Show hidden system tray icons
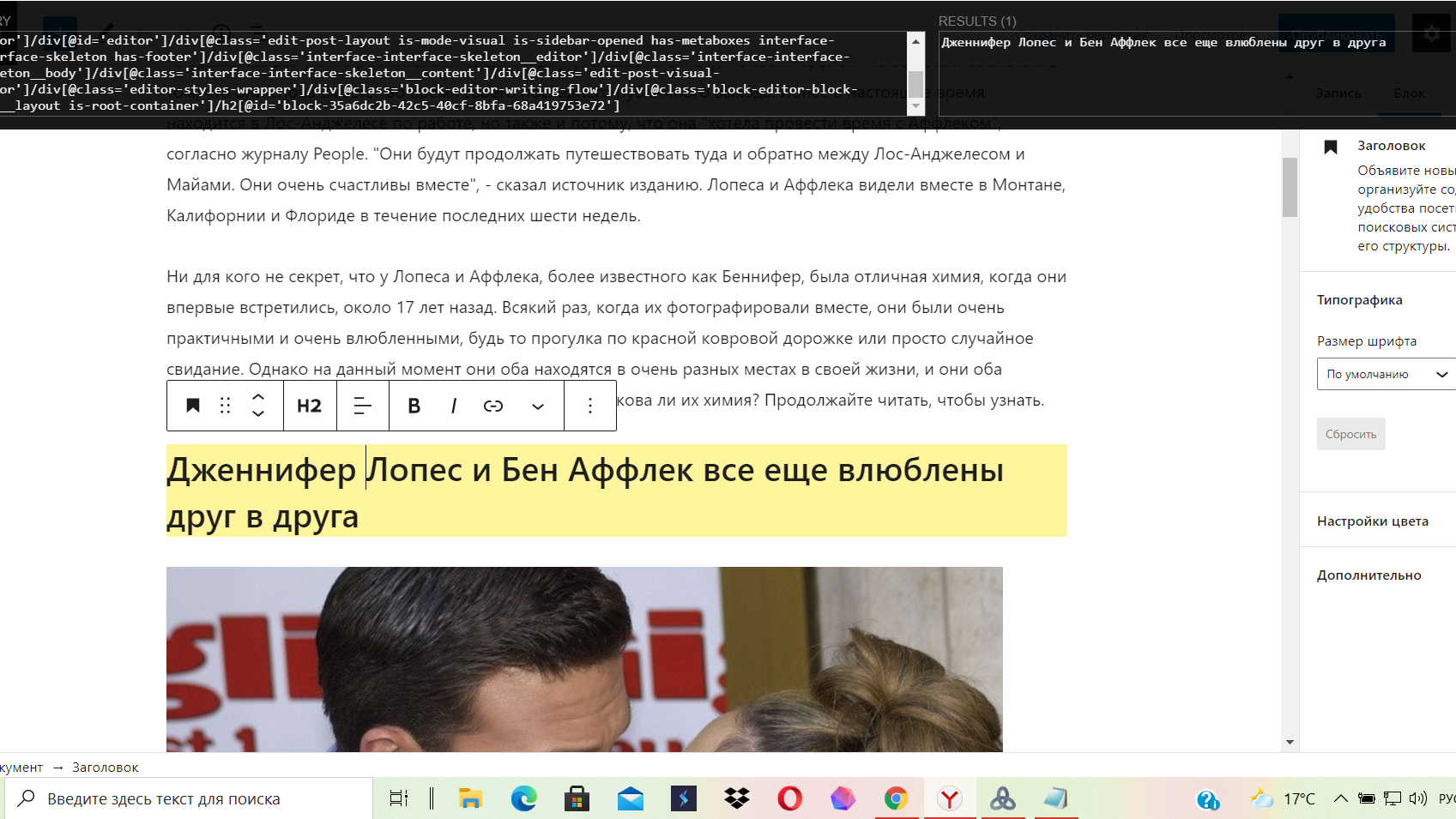The width and height of the screenshot is (1456, 819). (1340, 798)
